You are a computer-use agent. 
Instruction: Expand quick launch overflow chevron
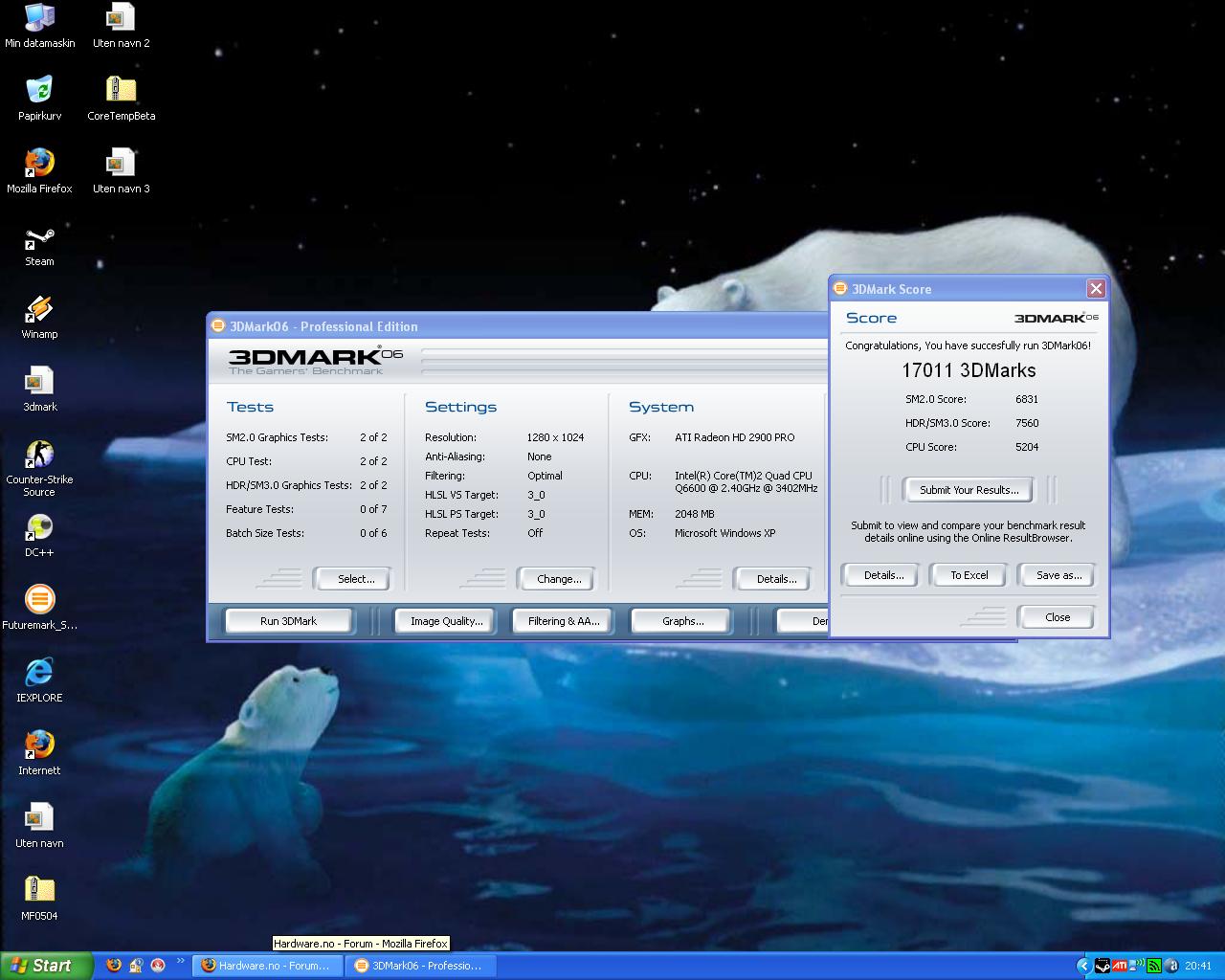[181, 962]
